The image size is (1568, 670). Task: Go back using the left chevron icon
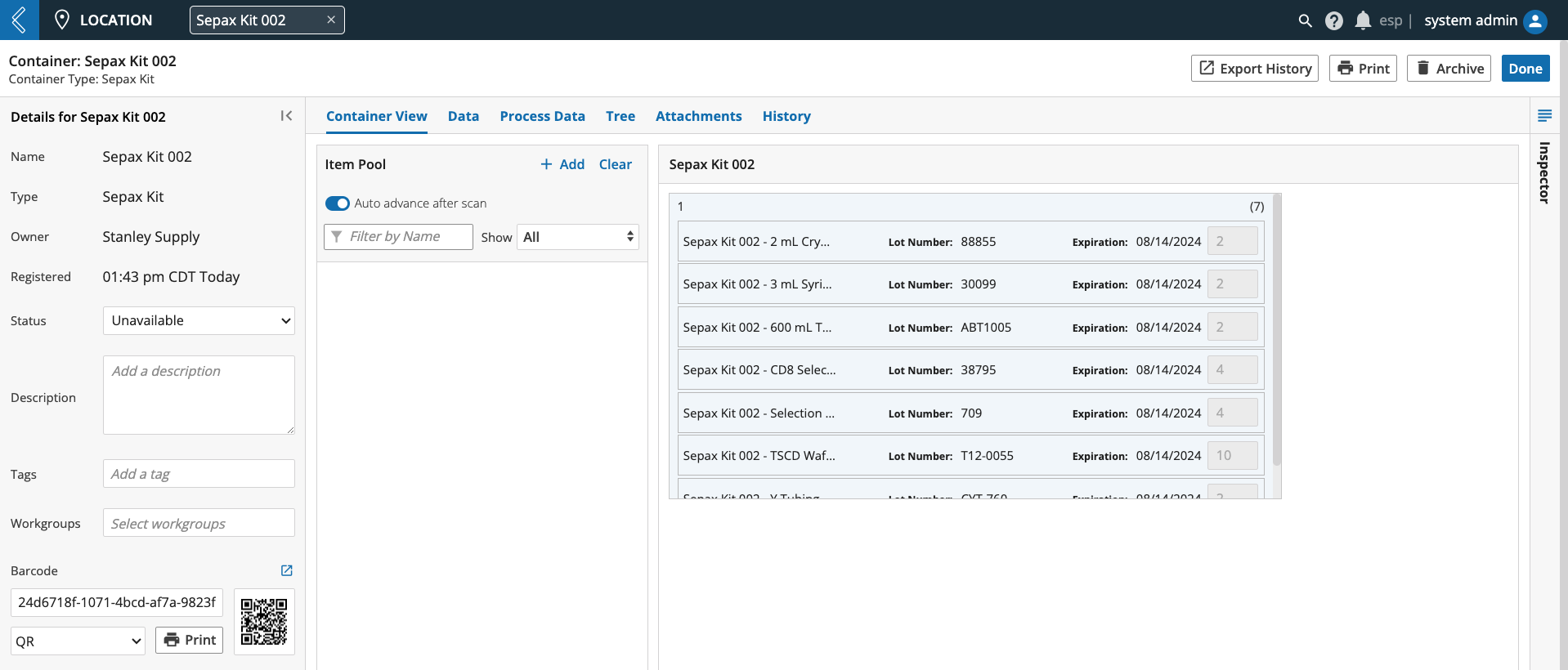(19, 20)
